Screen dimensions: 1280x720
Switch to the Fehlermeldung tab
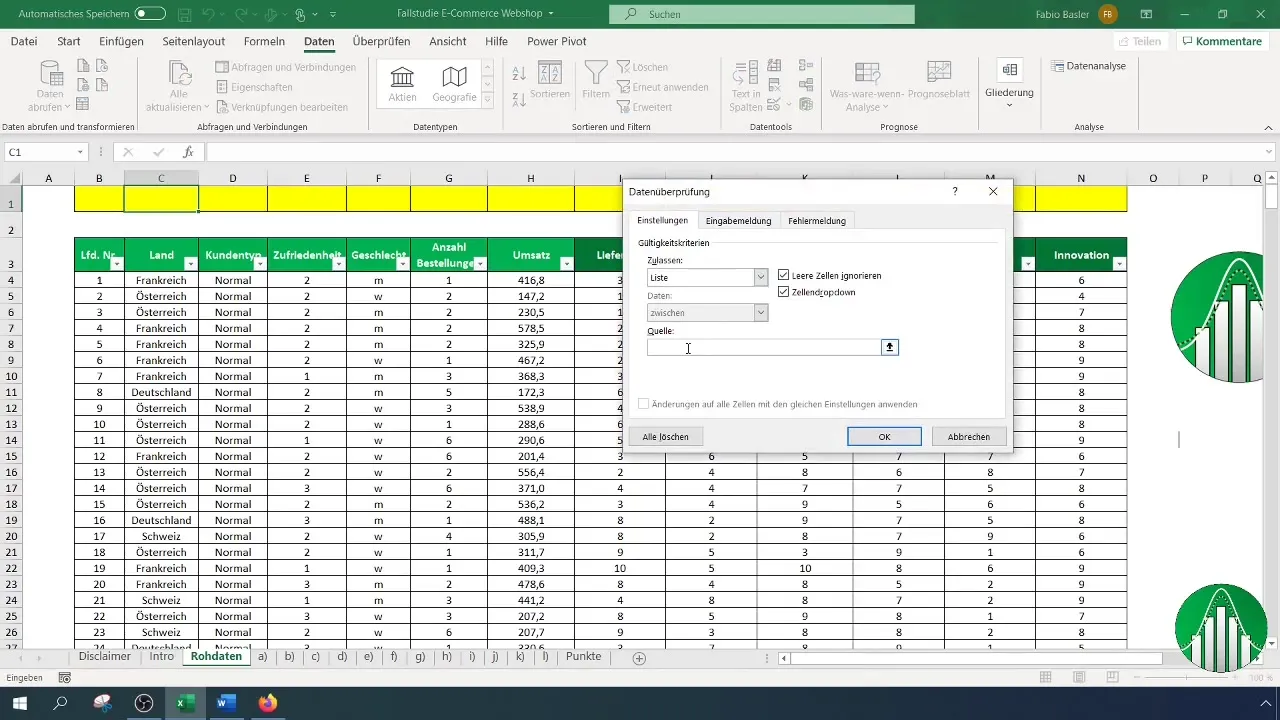click(817, 220)
